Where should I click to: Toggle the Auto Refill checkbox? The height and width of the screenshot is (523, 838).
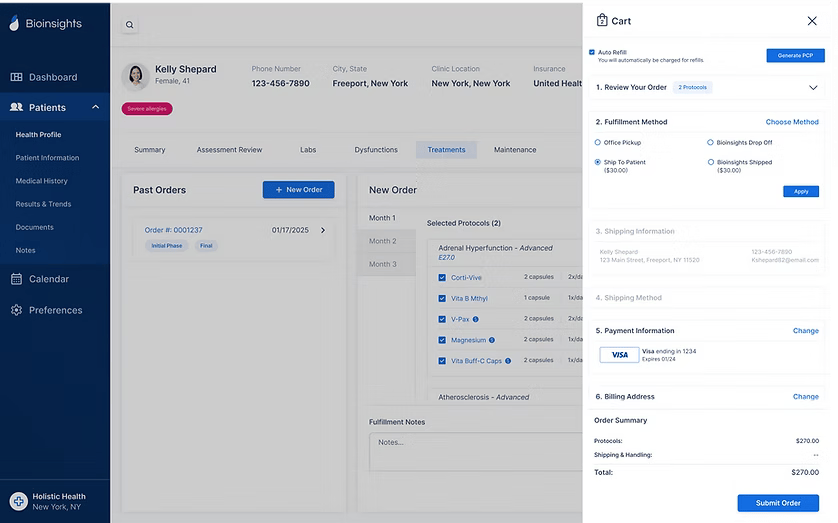click(x=592, y=52)
